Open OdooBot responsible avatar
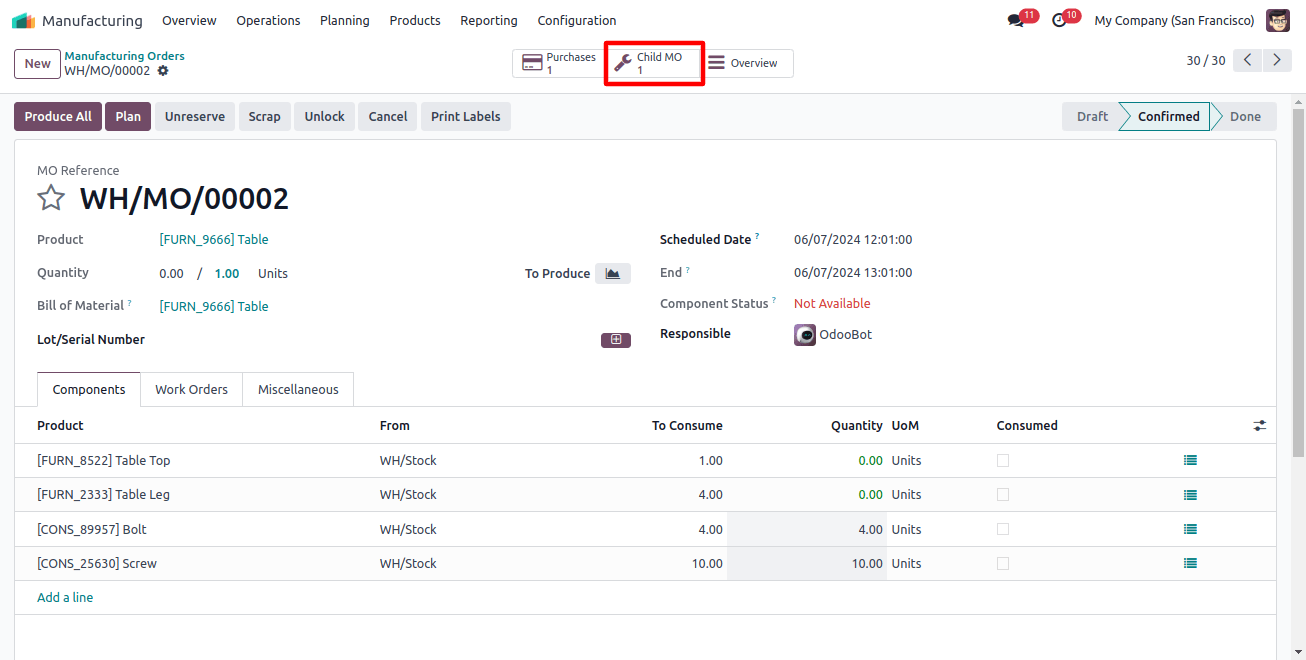 click(x=805, y=335)
